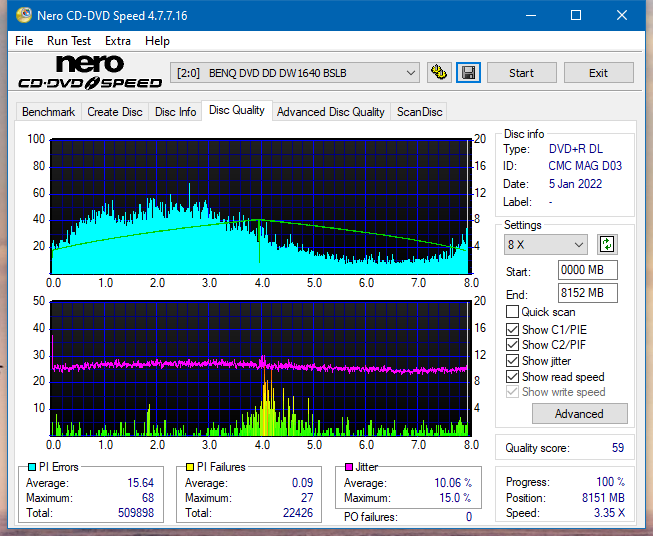Screen dimensions: 653x536
Task: Open the Run Test menu
Action: click(69, 41)
